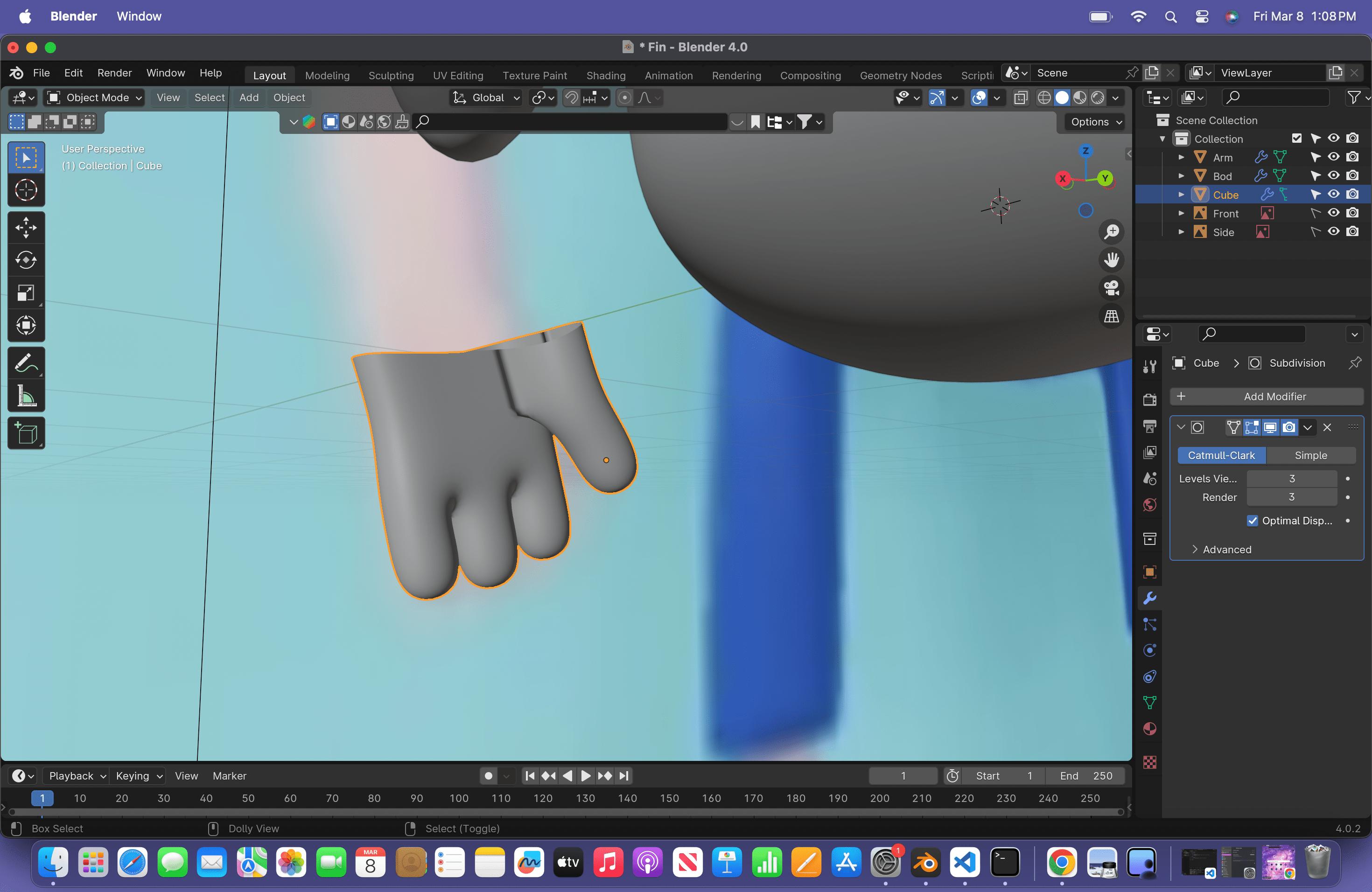Remove the Subdivision modifier
The height and width of the screenshot is (892, 1372).
pos(1327,427)
